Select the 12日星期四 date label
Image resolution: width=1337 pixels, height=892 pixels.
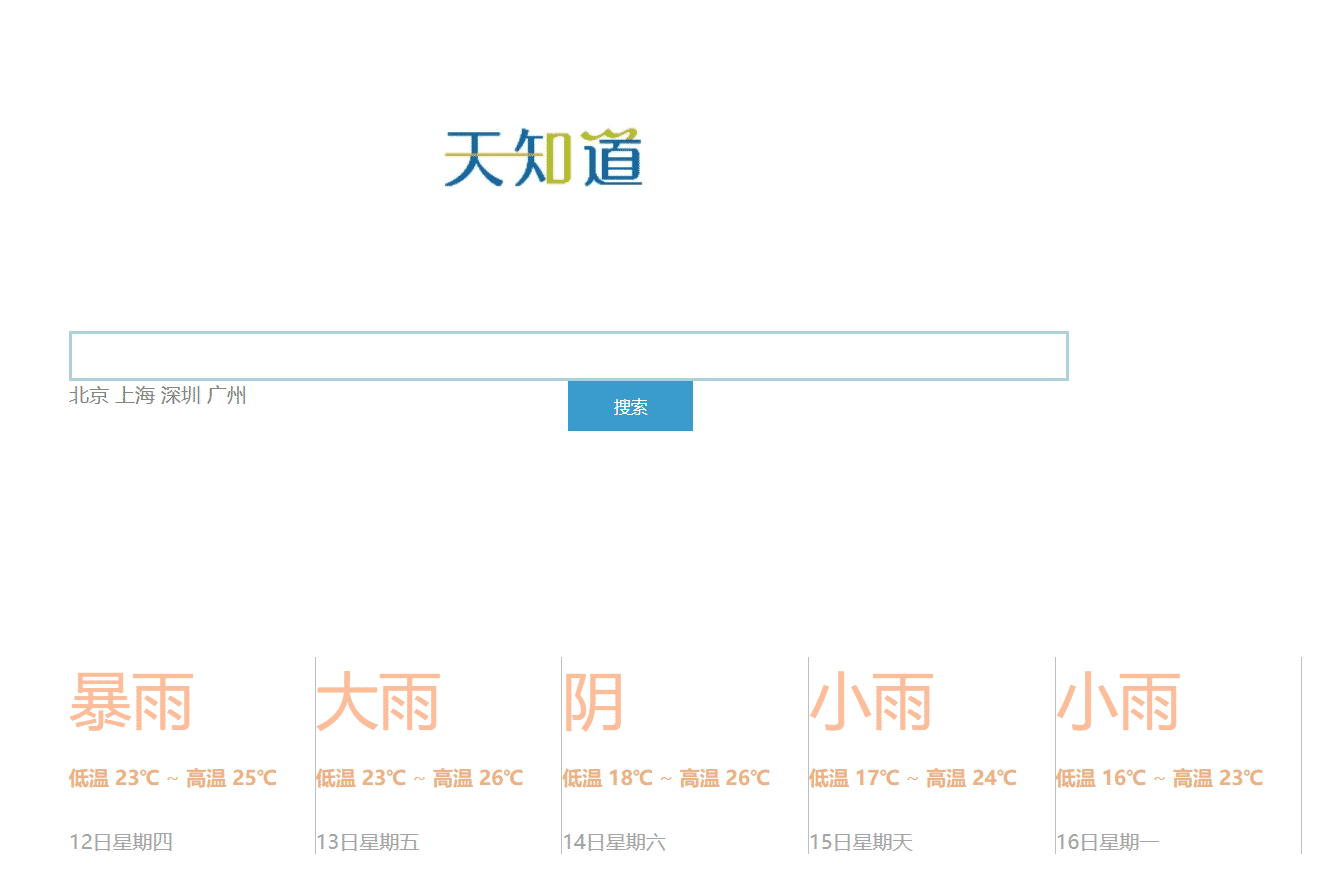tap(121, 842)
